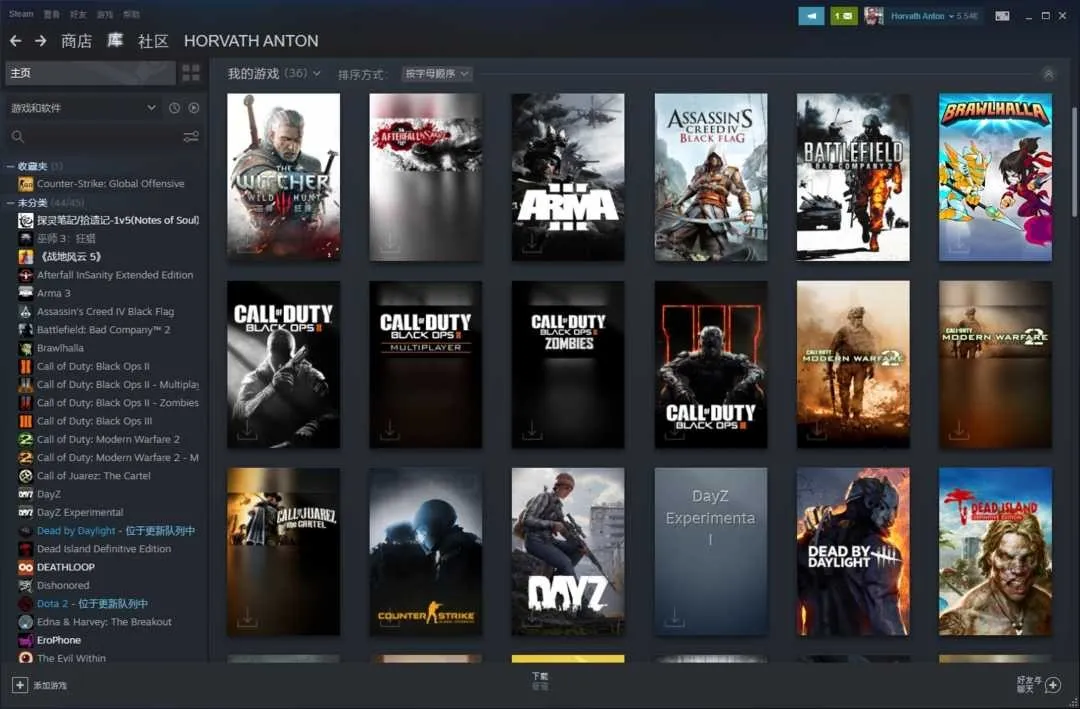
Task: Open 好友与聊天 friends and chat
Action: coord(1038,685)
